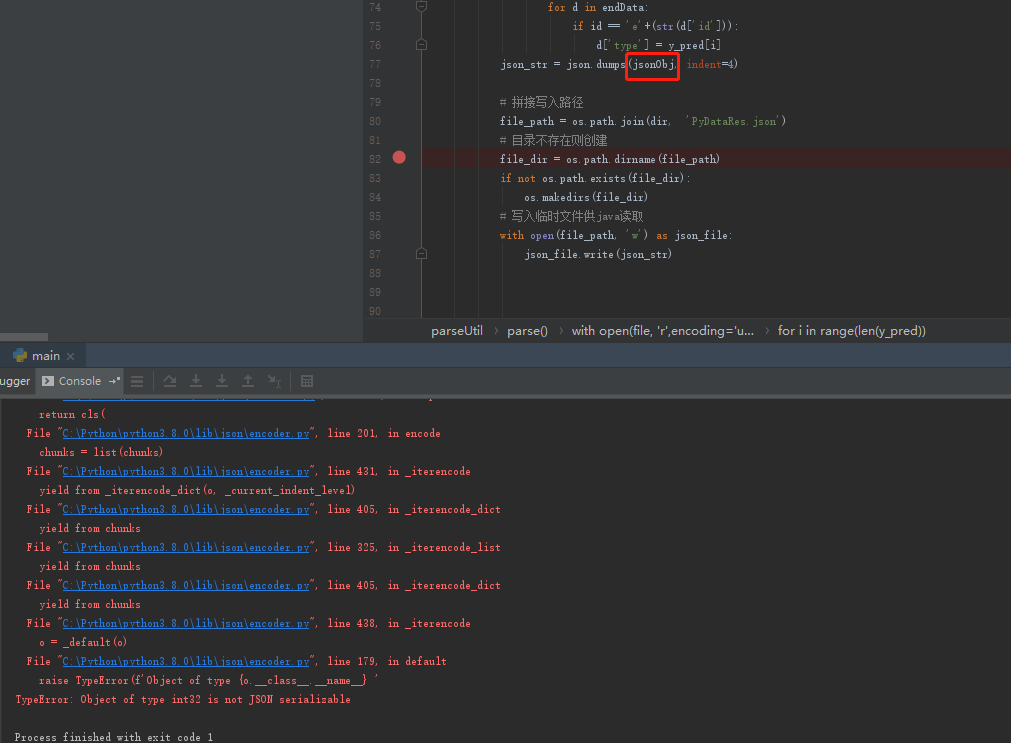Collapse the fold region near line 87
1011x743 pixels.
(421, 253)
